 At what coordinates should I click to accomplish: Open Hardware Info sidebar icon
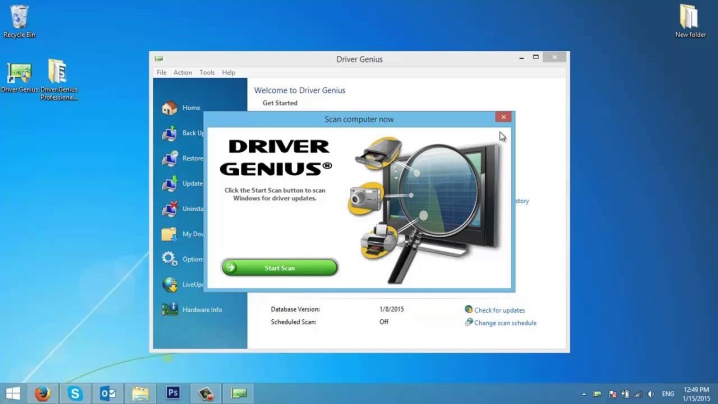(x=169, y=309)
